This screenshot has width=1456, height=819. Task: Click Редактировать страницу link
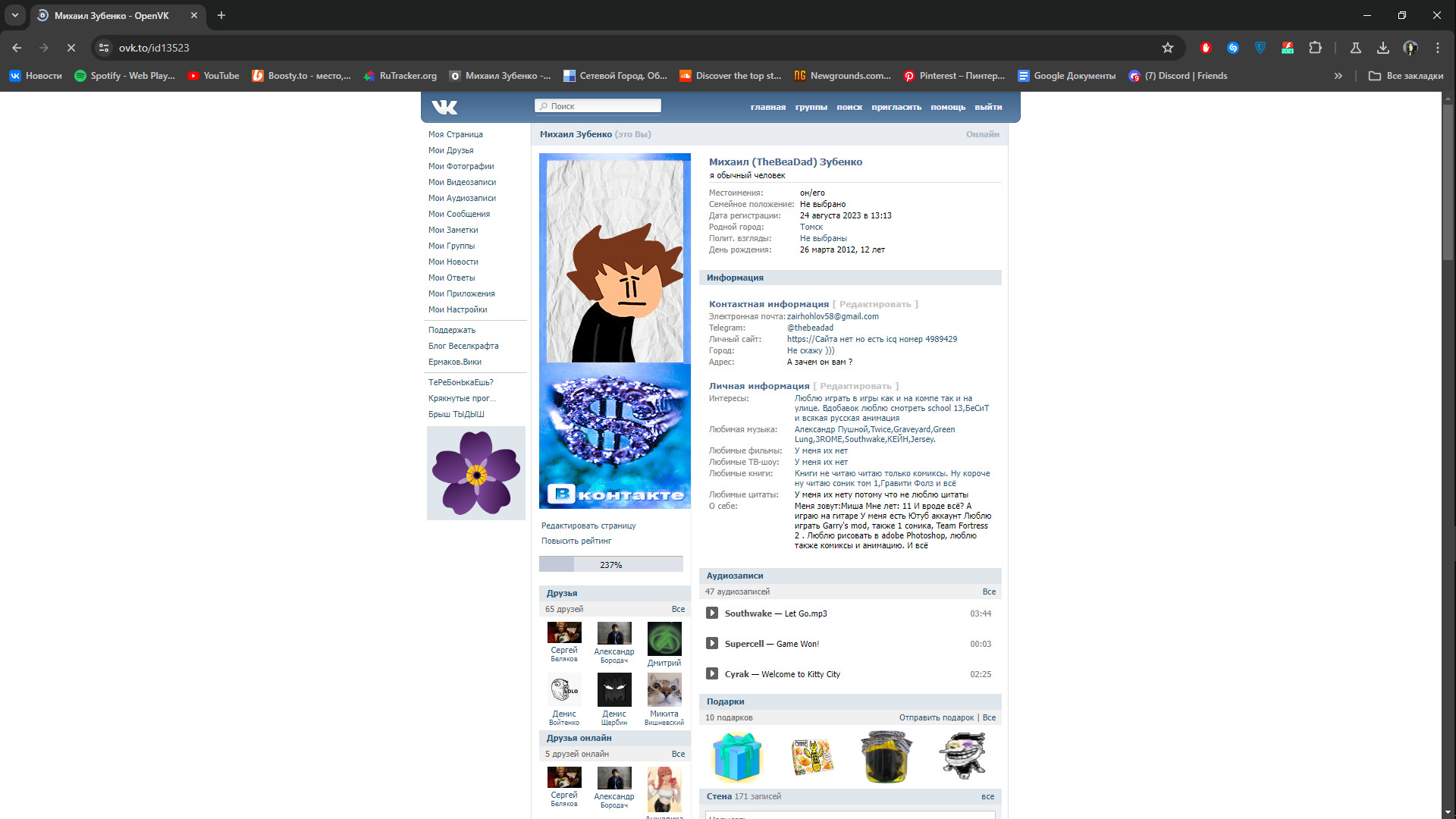click(x=588, y=526)
